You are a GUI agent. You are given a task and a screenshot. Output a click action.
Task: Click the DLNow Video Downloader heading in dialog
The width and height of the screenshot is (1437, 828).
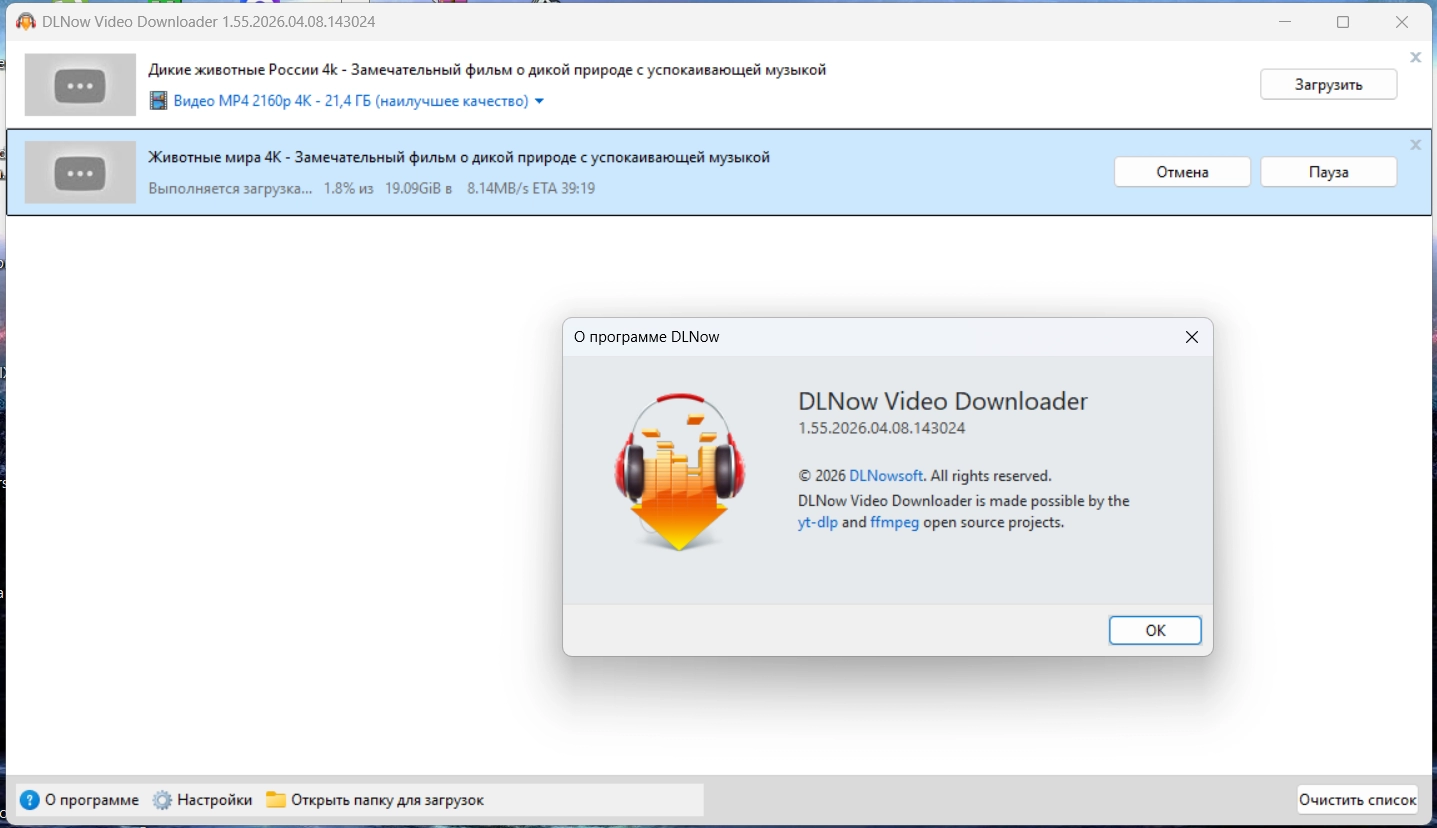(x=943, y=402)
